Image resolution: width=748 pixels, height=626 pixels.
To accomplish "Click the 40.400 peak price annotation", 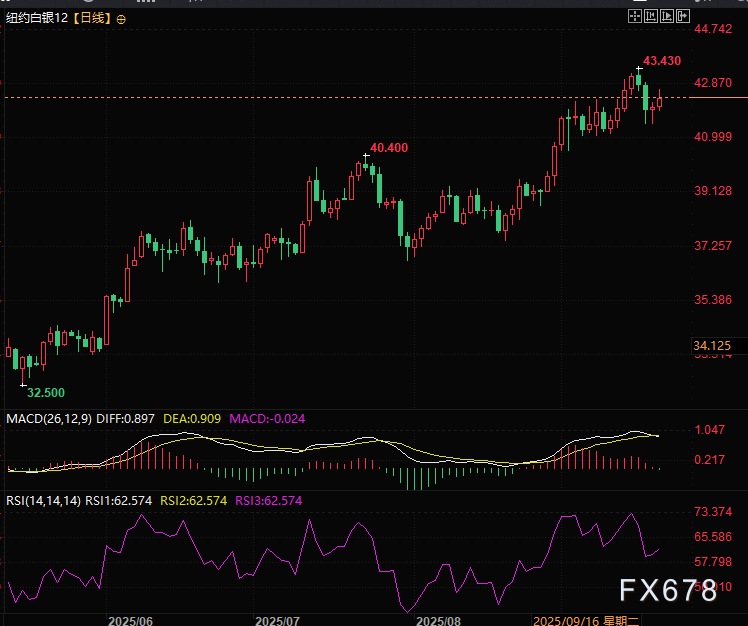I will [x=388, y=148].
